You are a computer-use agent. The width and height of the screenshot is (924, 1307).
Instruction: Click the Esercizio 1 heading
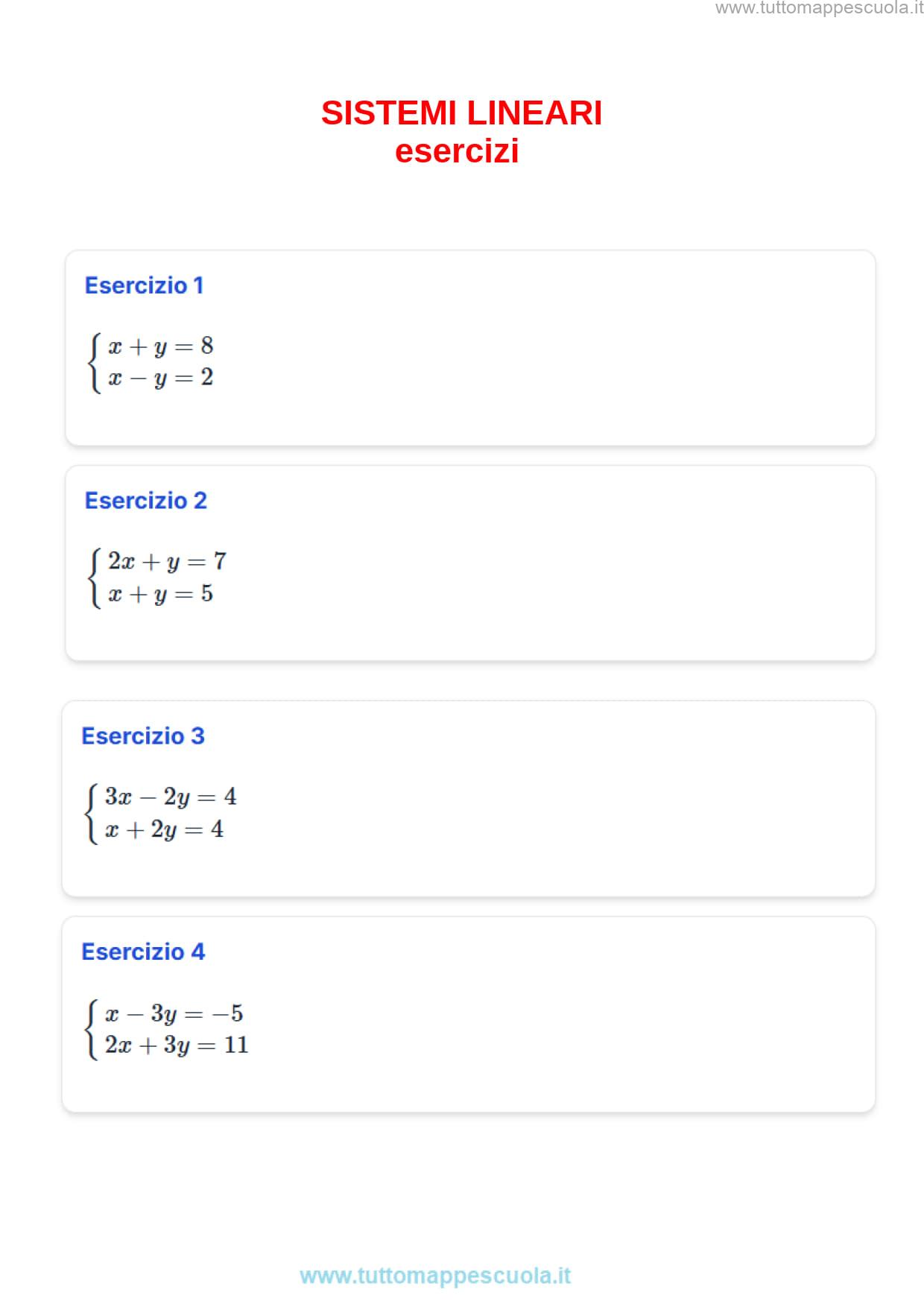pyautogui.click(x=144, y=285)
